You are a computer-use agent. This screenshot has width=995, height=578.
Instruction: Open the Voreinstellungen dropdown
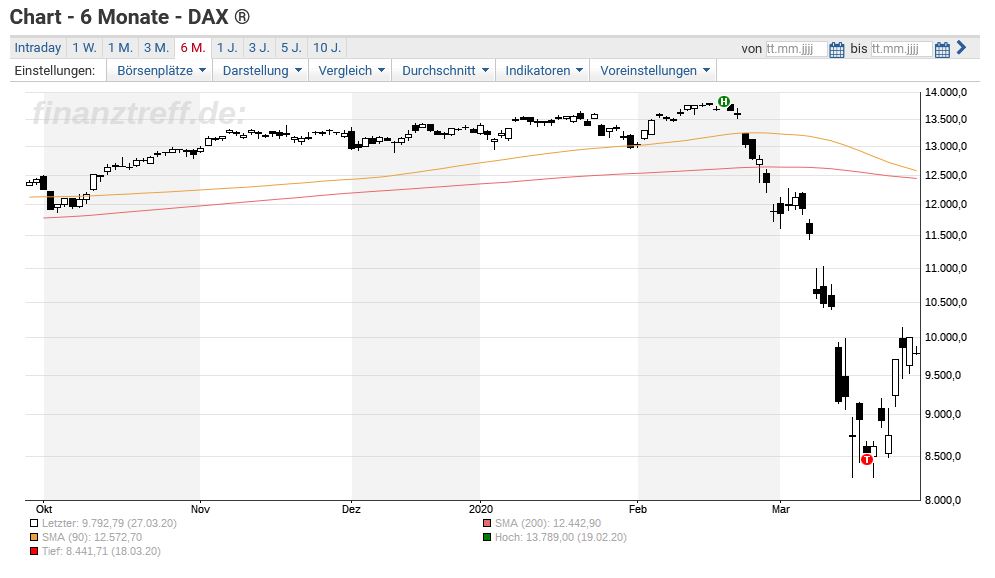click(654, 70)
